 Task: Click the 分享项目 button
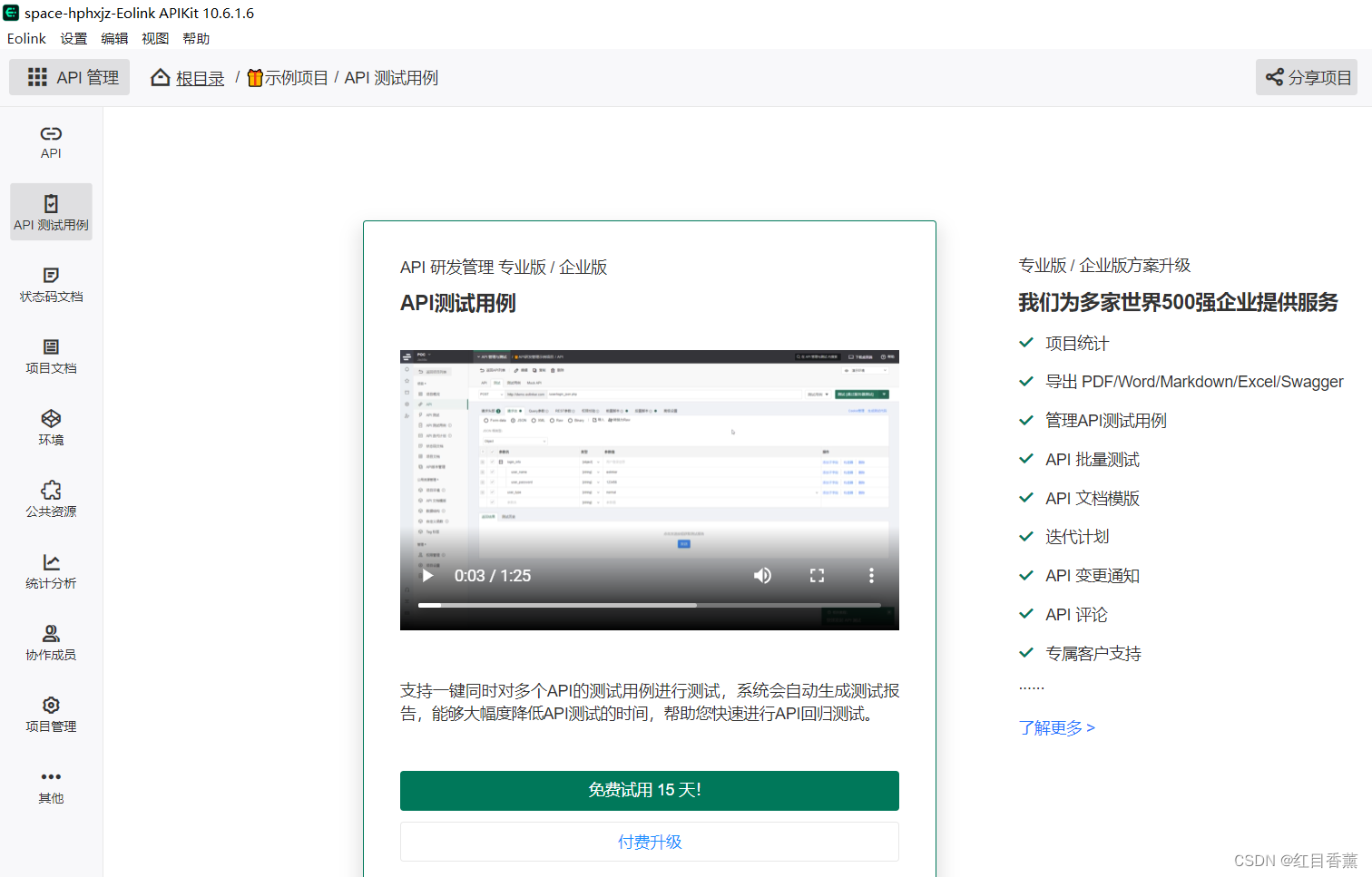click(x=1307, y=77)
